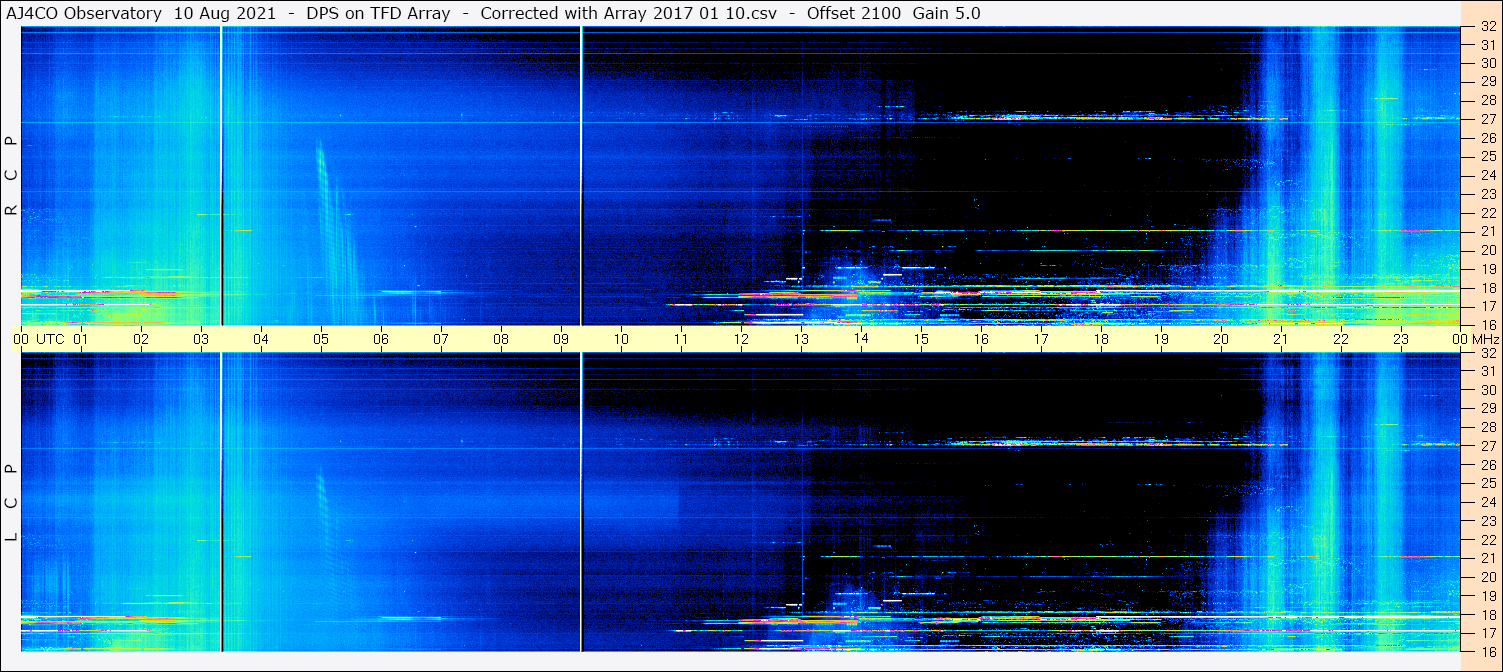Image resolution: width=1503 pixels, height=672 pixels.
Task: Click the '21' hour tick on time axis
Action: coord(1281,339)
